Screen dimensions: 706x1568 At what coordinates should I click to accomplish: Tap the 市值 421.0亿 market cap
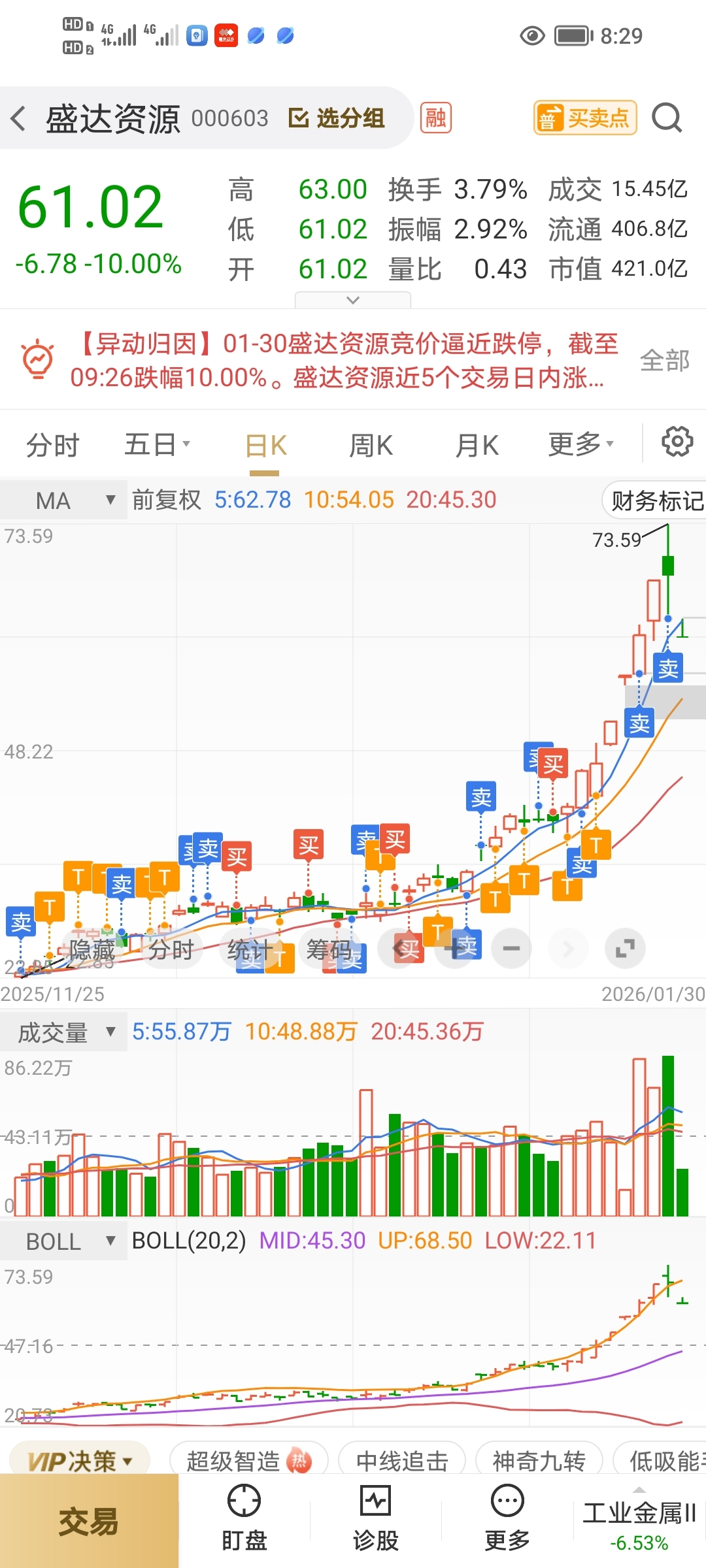pos(618,269)
